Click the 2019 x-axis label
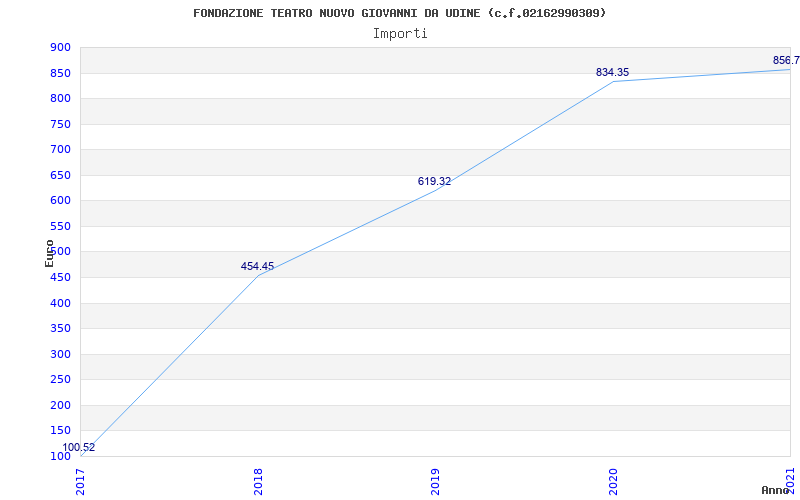 click(x=435, y=482)
